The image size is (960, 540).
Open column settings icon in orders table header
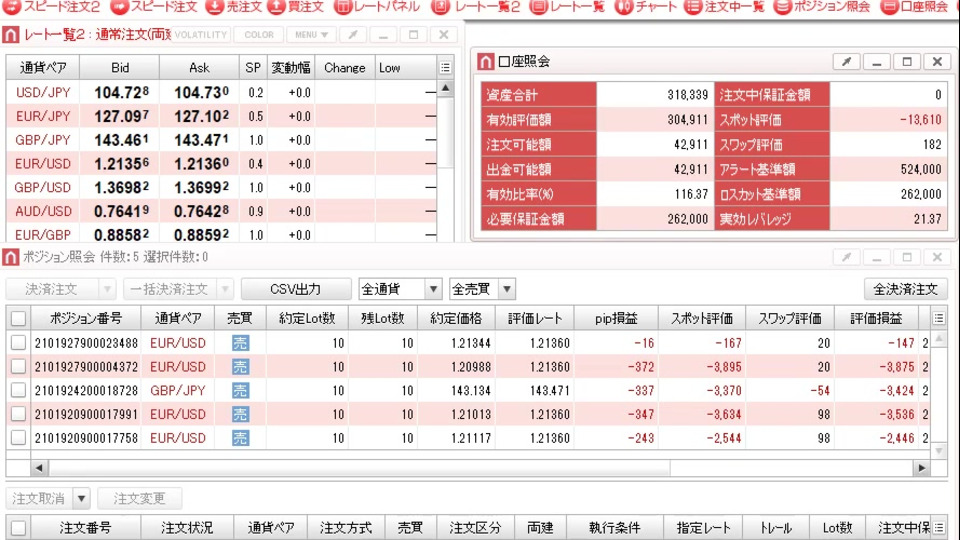(939, 527)
